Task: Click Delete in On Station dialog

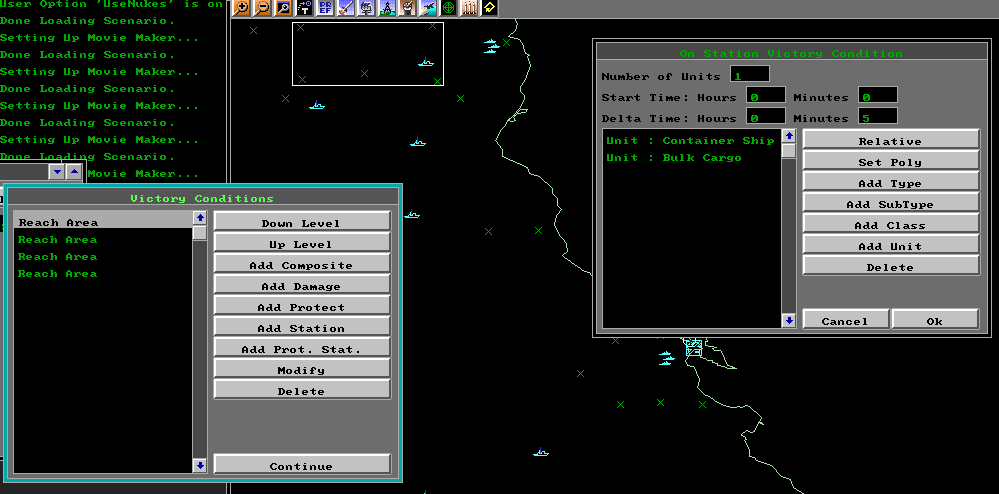Action: pos(890,266)
